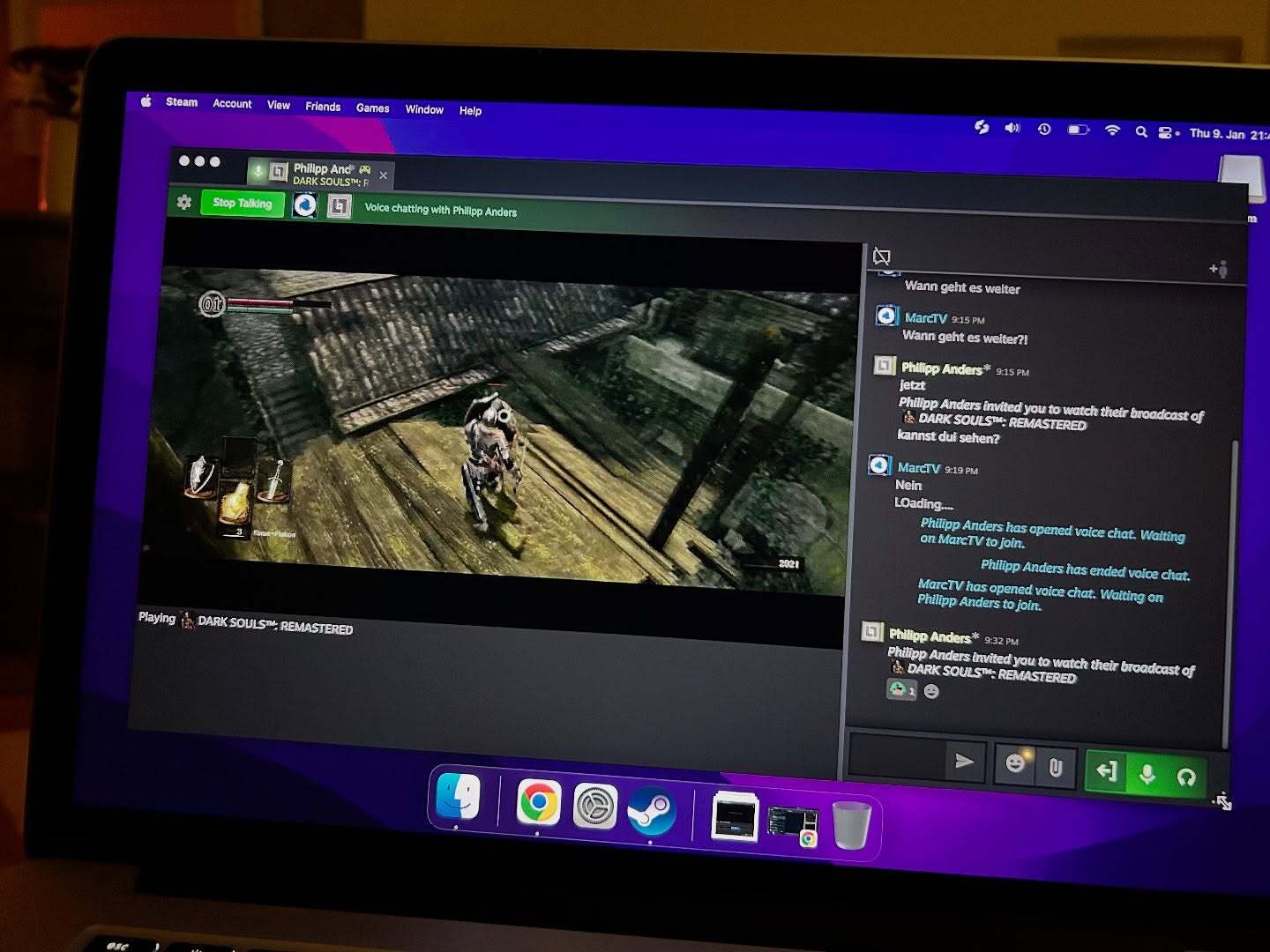Click the 'kannst dul sehen?' message
1270x952 pixels.
coord(949,436)
